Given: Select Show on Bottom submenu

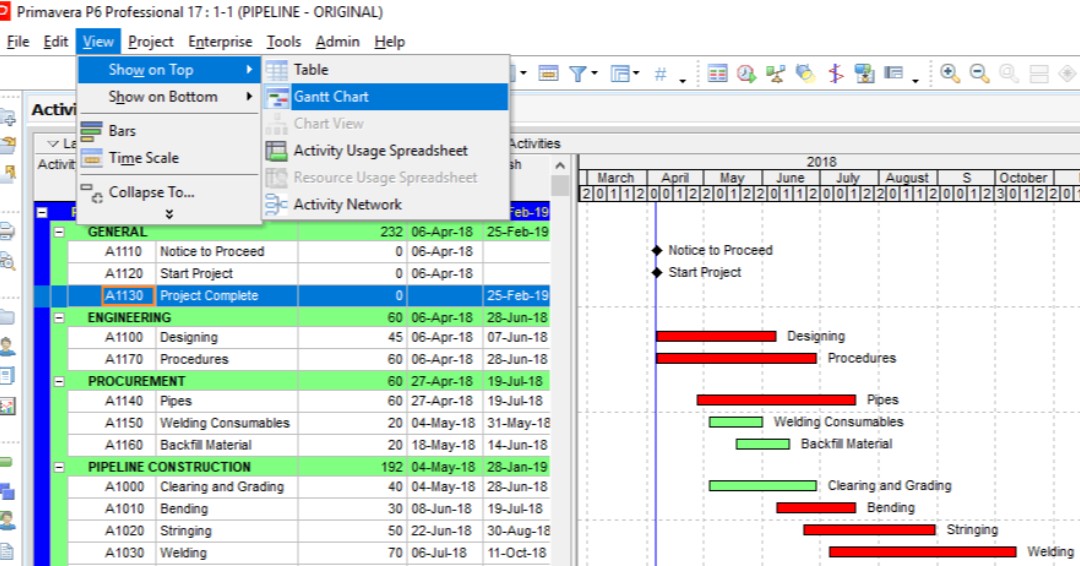Looking at the screenshot, I should pos(169,96).
